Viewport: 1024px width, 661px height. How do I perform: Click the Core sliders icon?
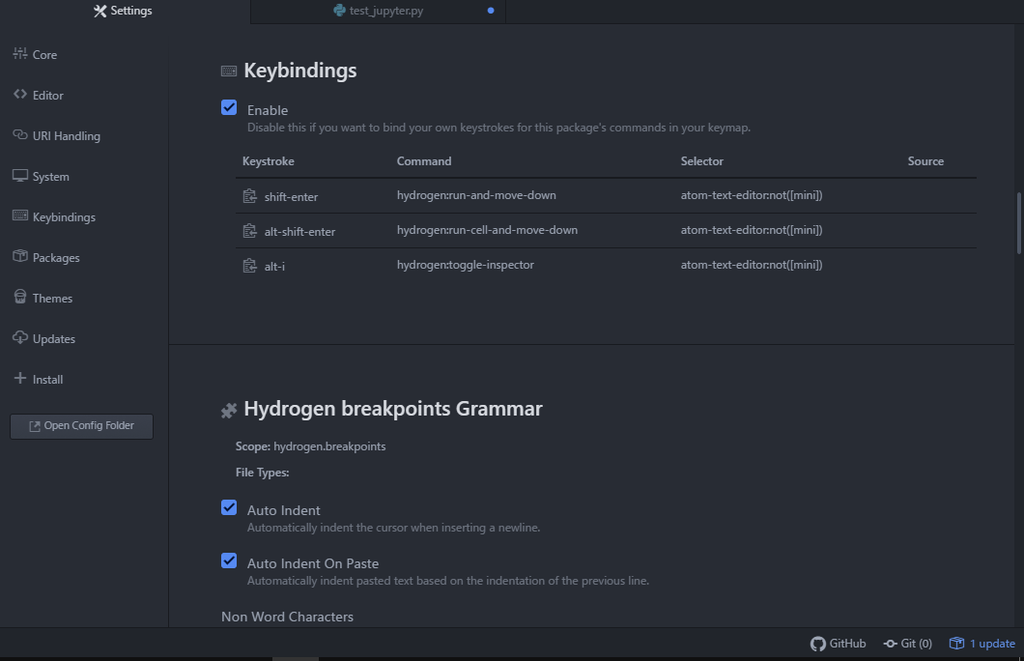(x=20, y=54)
